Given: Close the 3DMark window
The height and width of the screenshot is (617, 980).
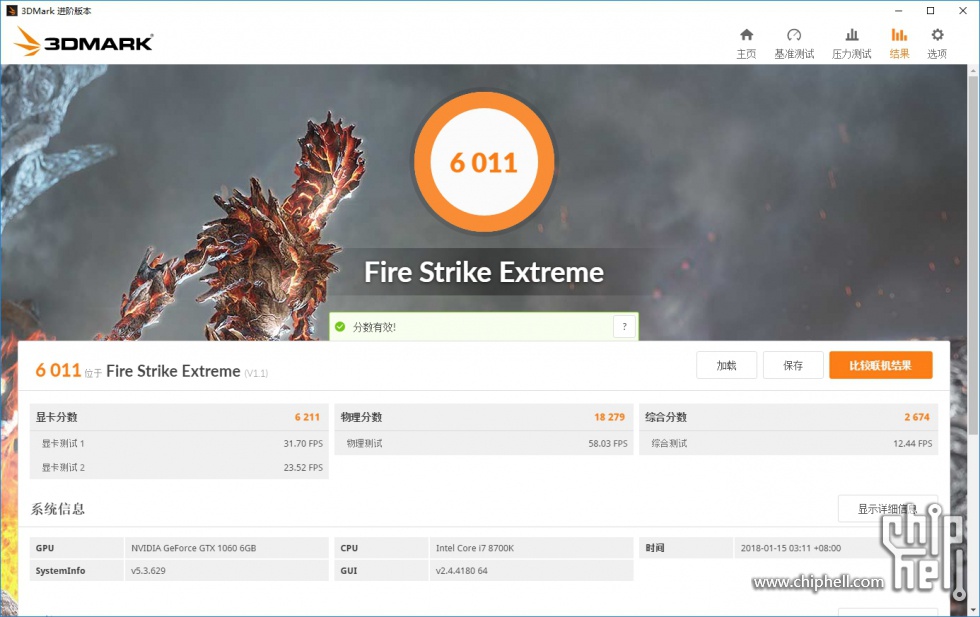Looking at the screenshot, I should (x=963, y=11).
